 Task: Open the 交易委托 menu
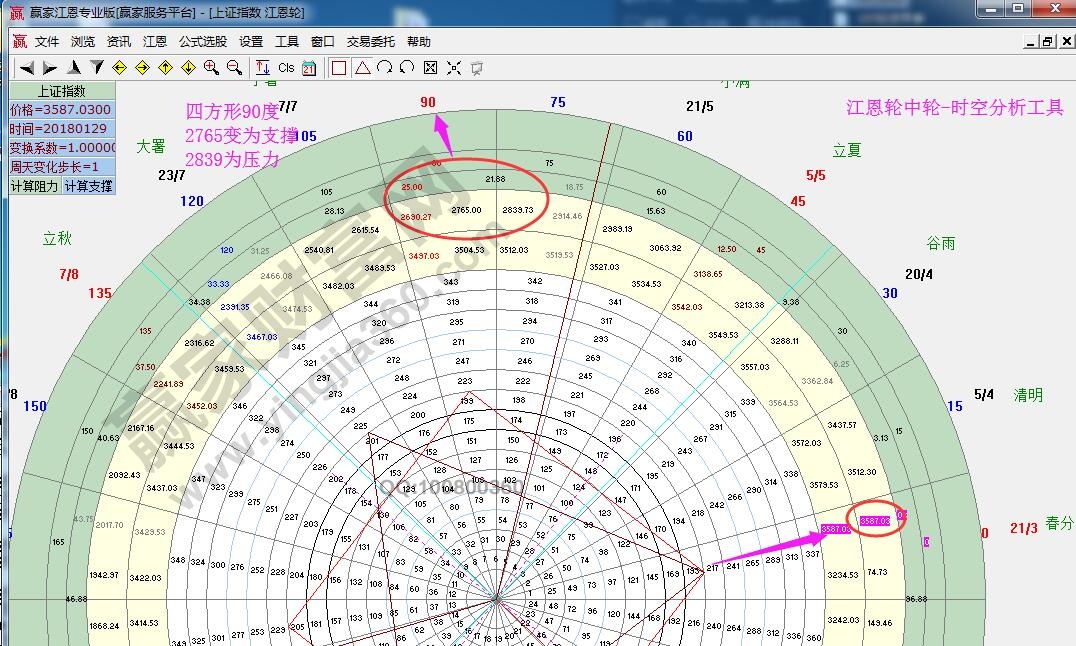pyautogui.click(x=371, y=42)
